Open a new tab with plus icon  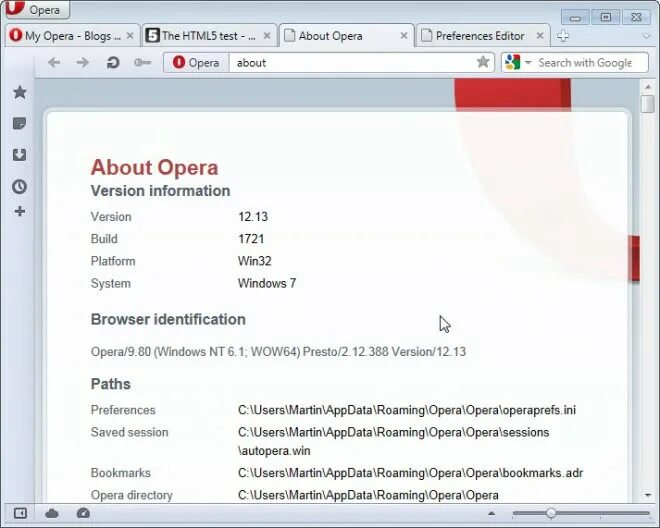pos(563,36)
